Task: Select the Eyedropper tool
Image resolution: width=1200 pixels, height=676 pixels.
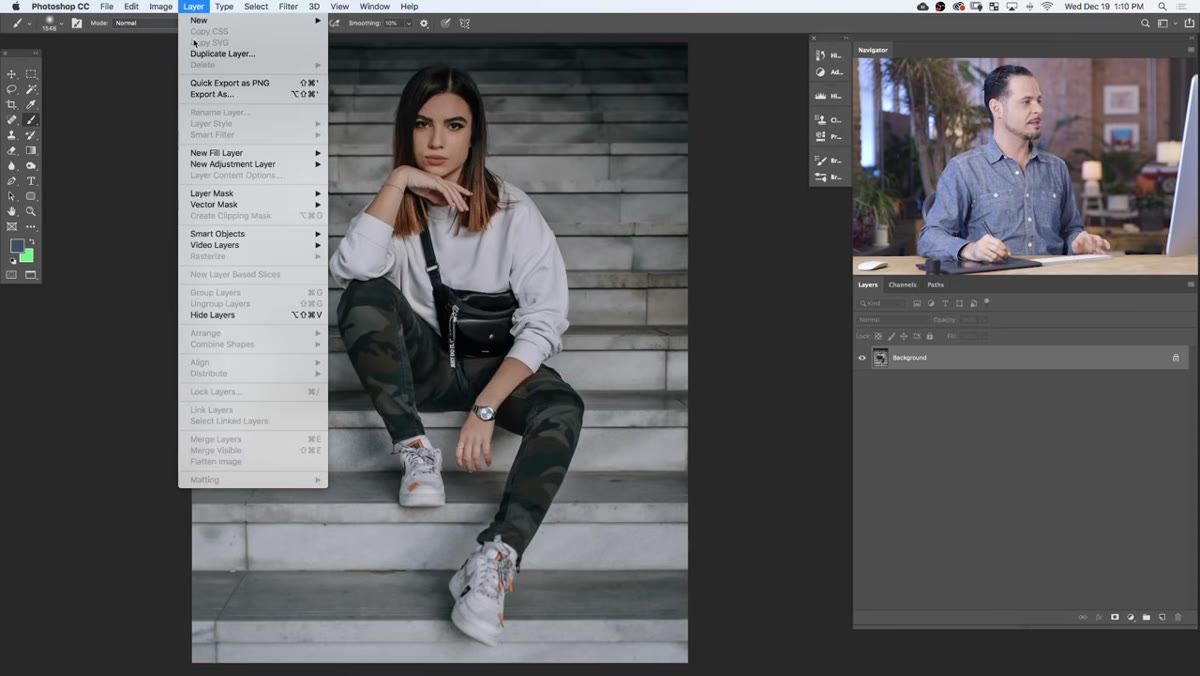Action: pyautogui.click(x=31, y=104)
